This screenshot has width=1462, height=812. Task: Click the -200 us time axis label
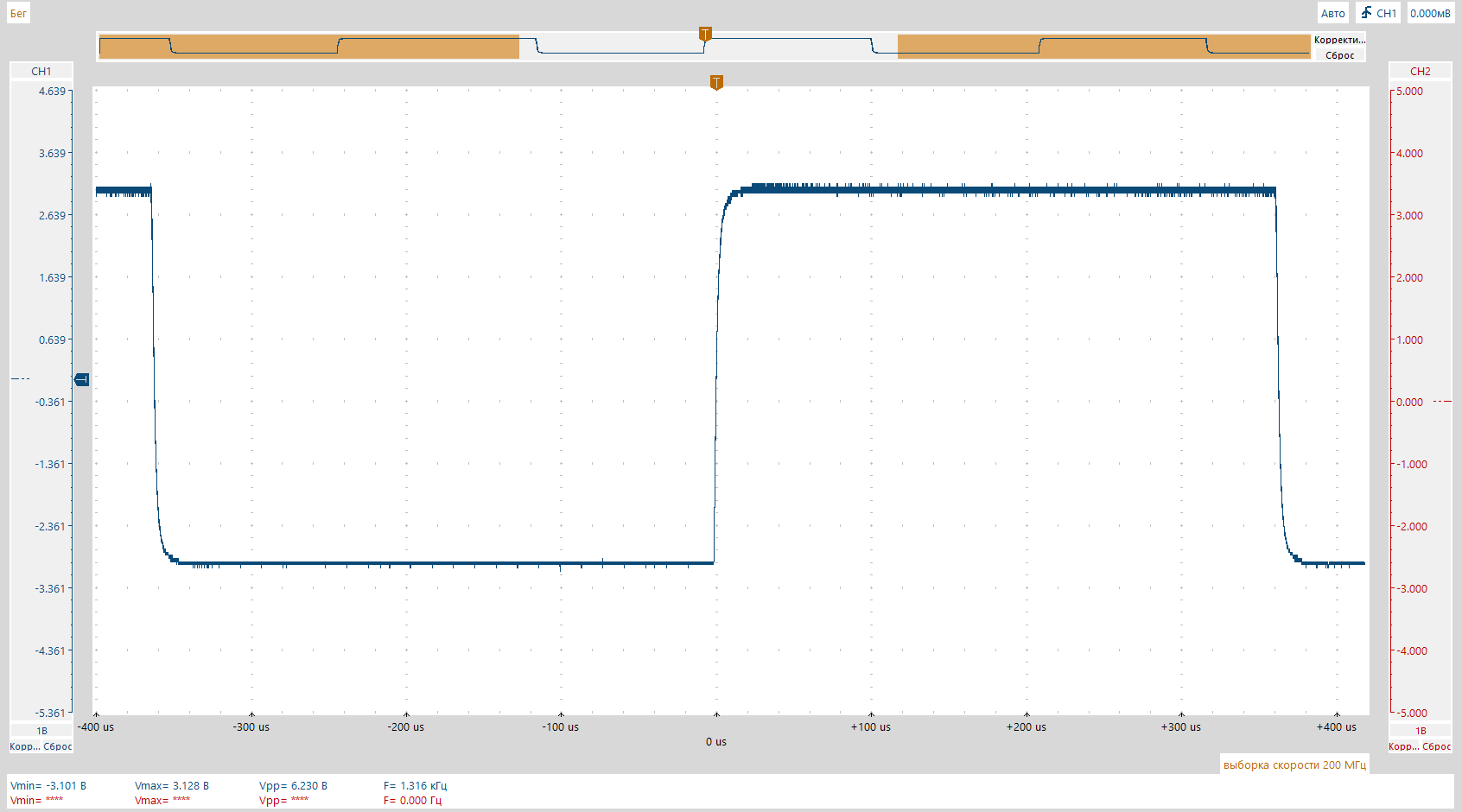click(x=406, y=726)
